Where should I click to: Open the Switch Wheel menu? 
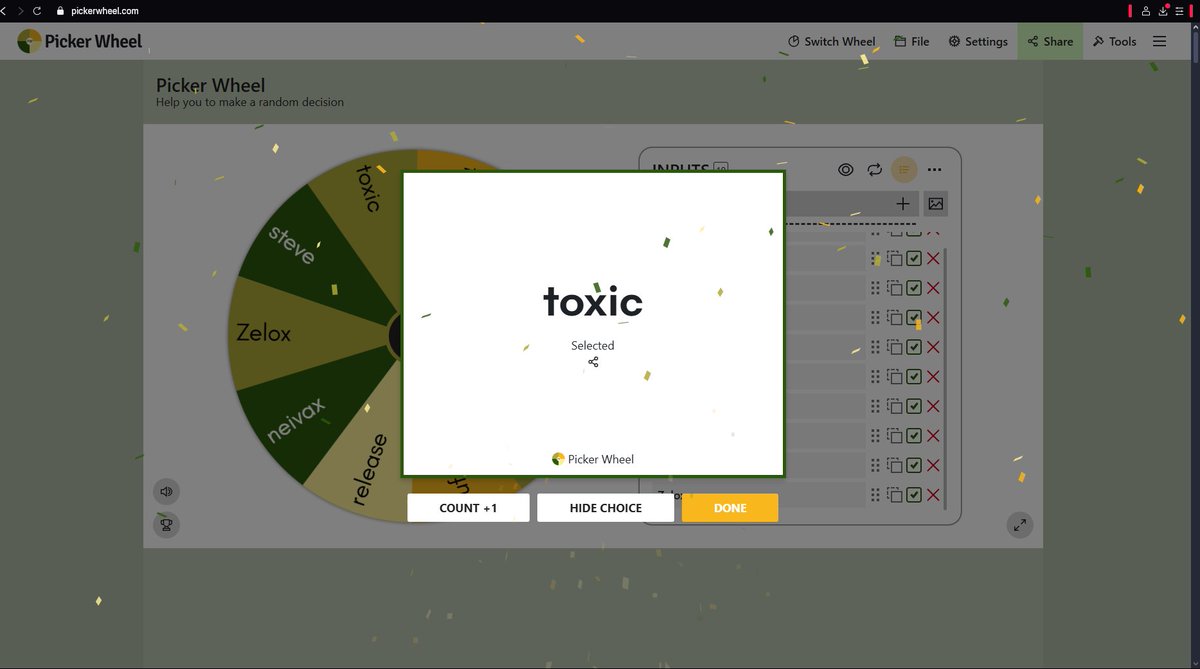click(831, 41)
